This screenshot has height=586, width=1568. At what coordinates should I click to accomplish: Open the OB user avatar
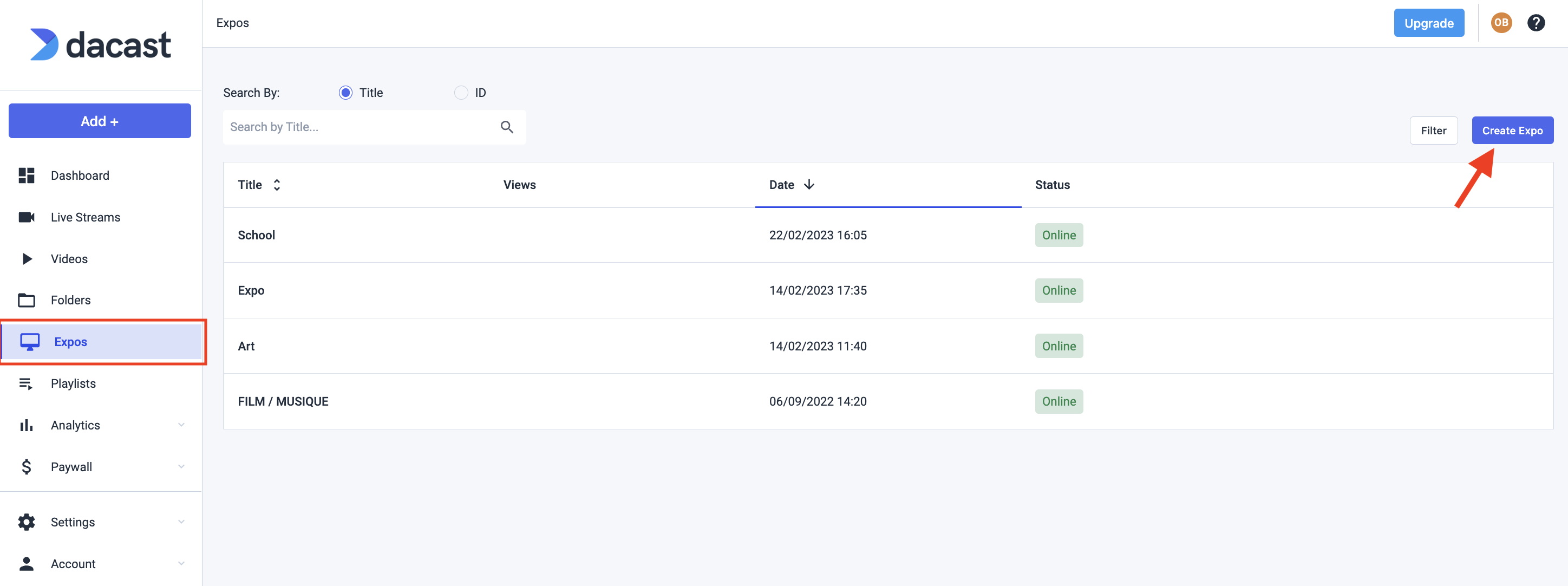[x=1501, y=23]
